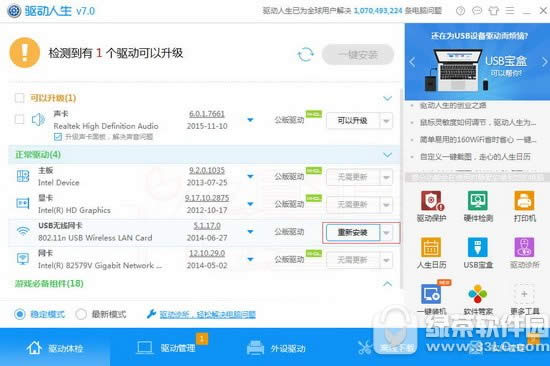Open version dropdown for USB无线网卡 5.1.17.0
The image size is (550, 366).
(250, 232)
